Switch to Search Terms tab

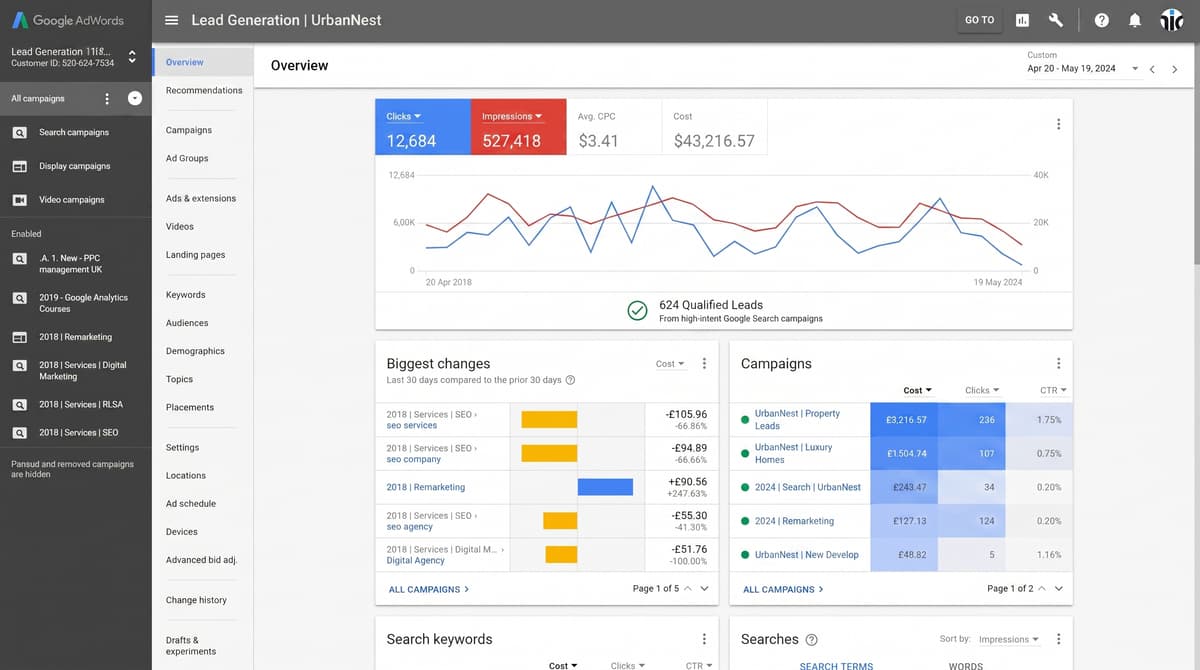[836, 665]
